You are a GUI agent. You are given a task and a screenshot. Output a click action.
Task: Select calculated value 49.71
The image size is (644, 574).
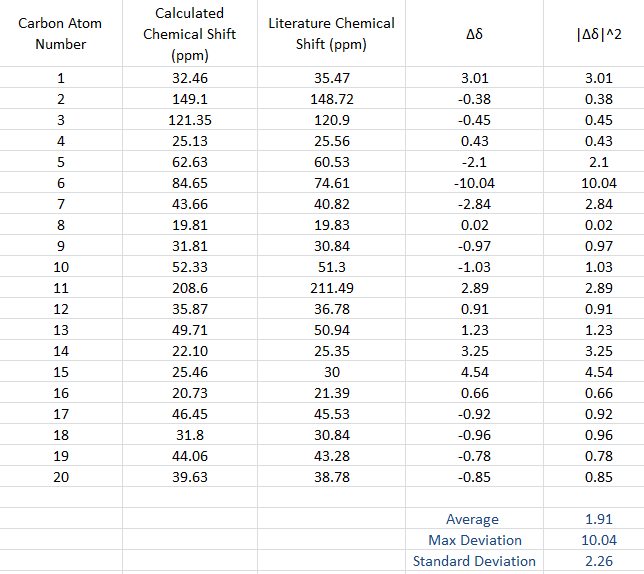tap(190, 329)
